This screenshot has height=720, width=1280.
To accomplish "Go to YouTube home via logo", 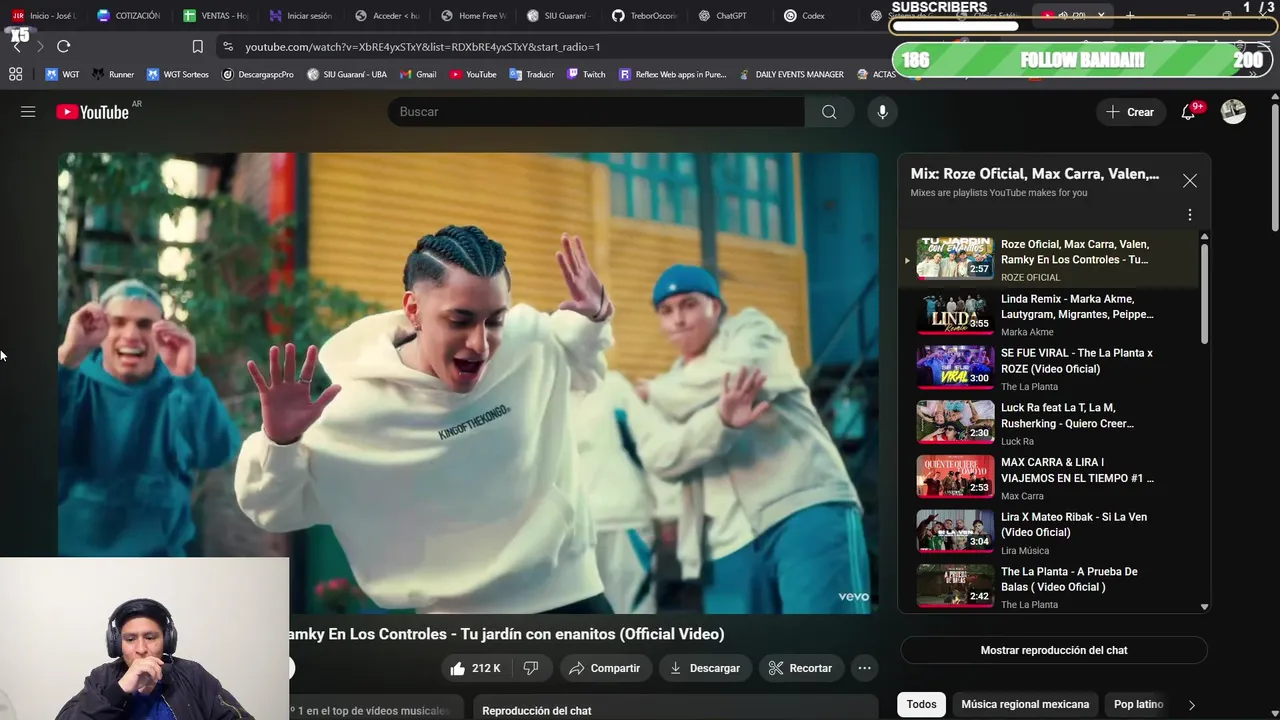I will pos(92,112).
